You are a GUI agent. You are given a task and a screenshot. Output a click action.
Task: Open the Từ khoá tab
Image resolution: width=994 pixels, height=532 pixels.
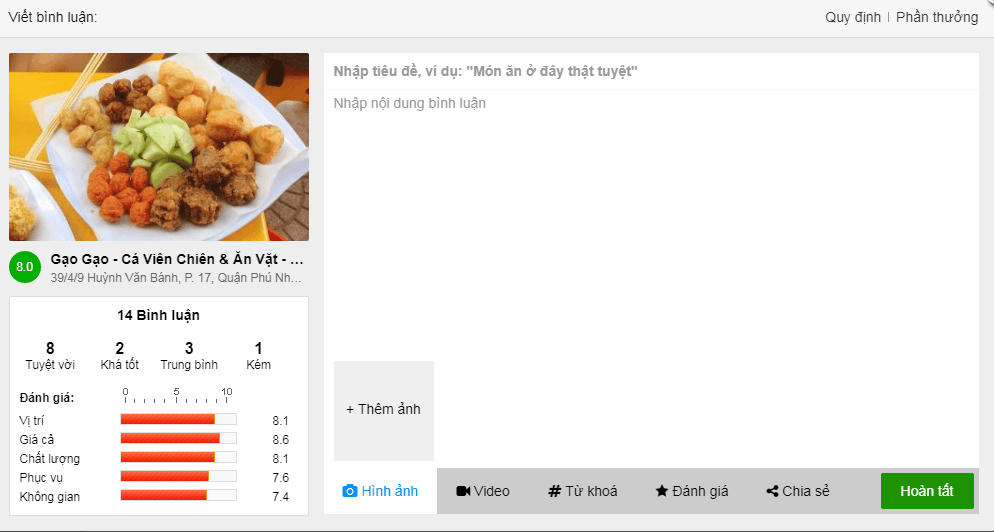583,491
